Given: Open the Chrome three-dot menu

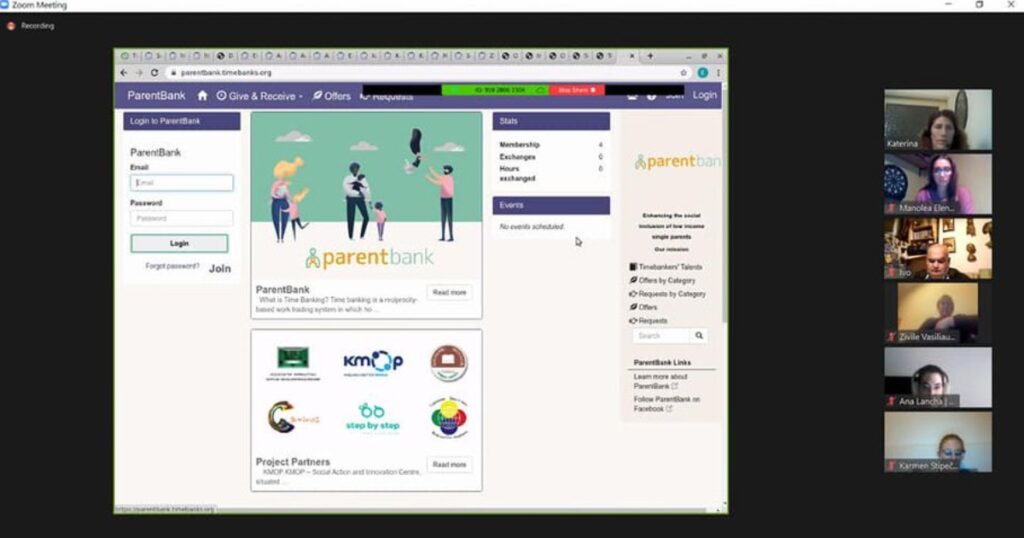Looking at the screenshot, I should [718, 73].
